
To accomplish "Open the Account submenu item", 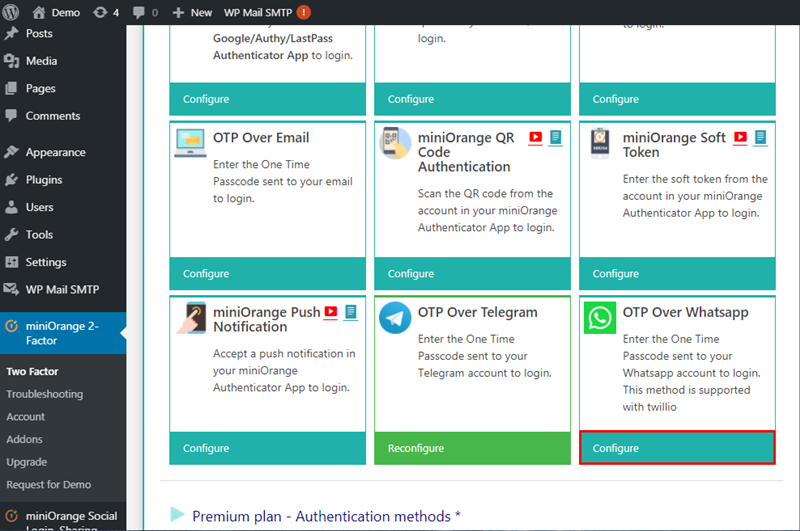I will (x=26, y=417).
